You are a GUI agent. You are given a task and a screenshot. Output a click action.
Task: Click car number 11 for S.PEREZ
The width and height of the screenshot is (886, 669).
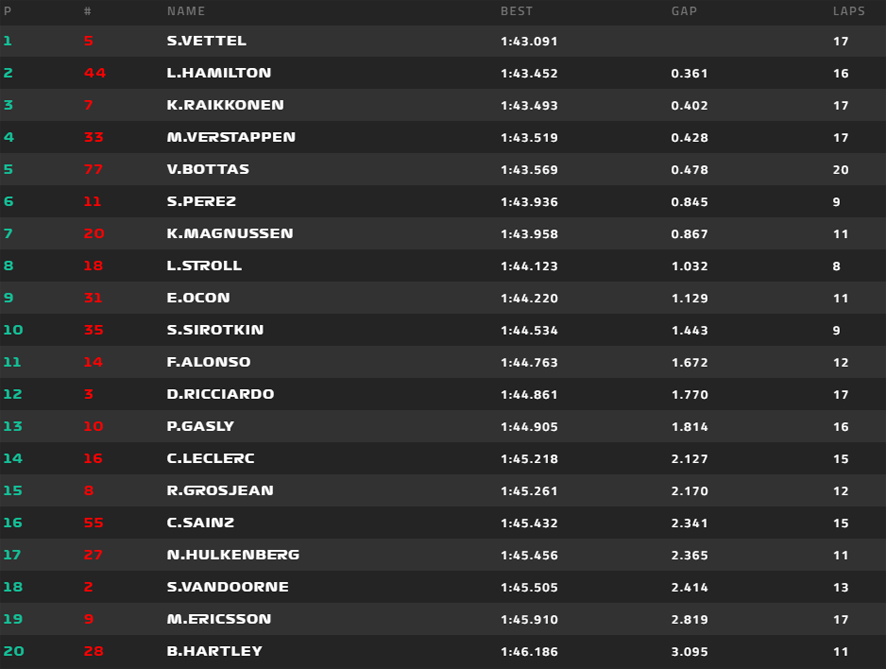coord(92,202)
